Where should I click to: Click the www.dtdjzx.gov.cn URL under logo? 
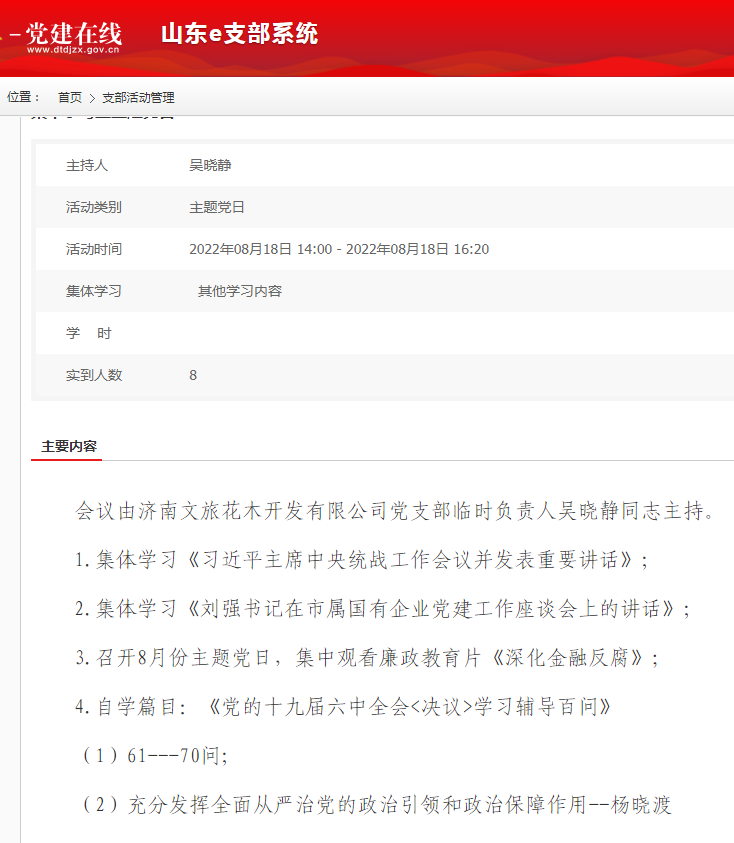[73, 49]
